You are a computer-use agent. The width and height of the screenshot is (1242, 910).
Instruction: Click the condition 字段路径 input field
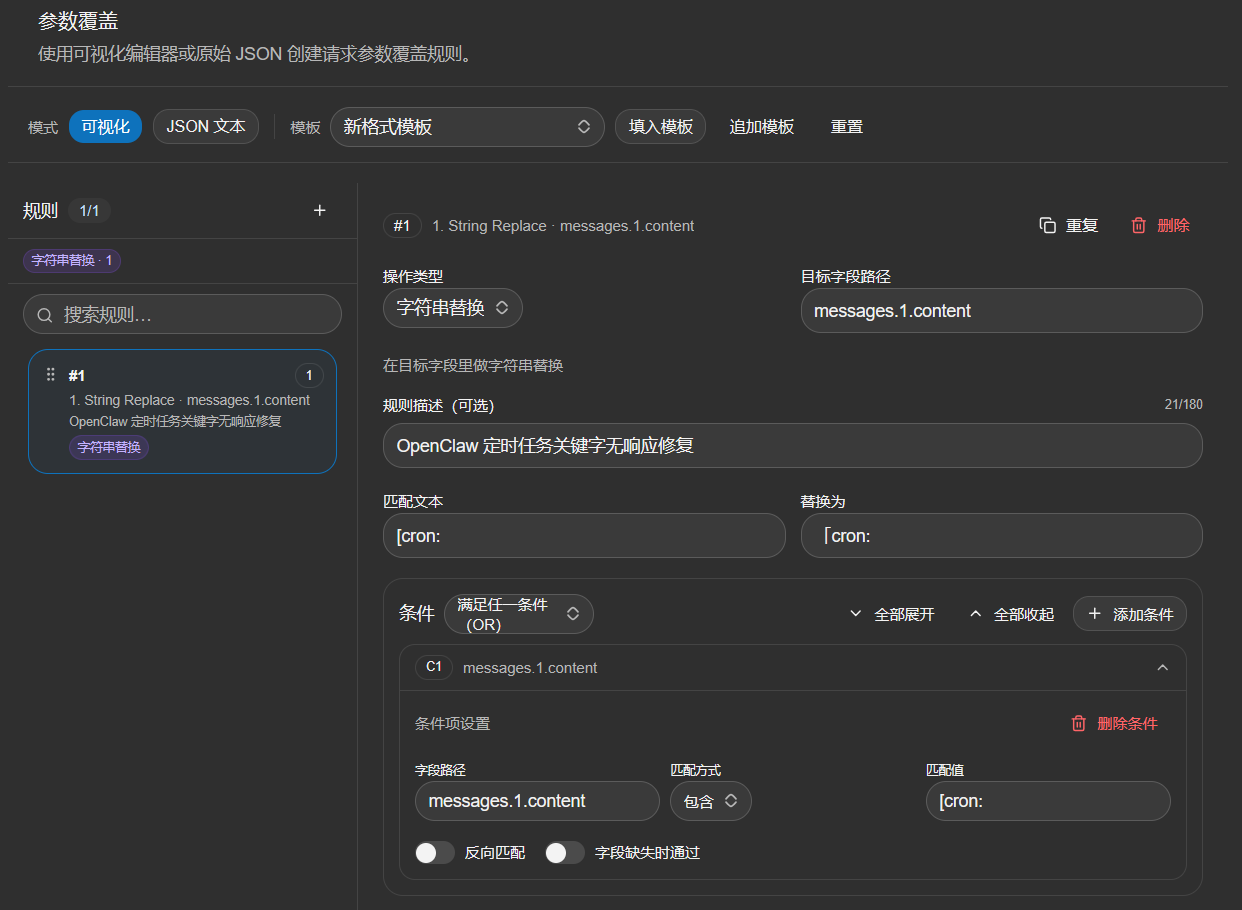click(x=537, y=801)
